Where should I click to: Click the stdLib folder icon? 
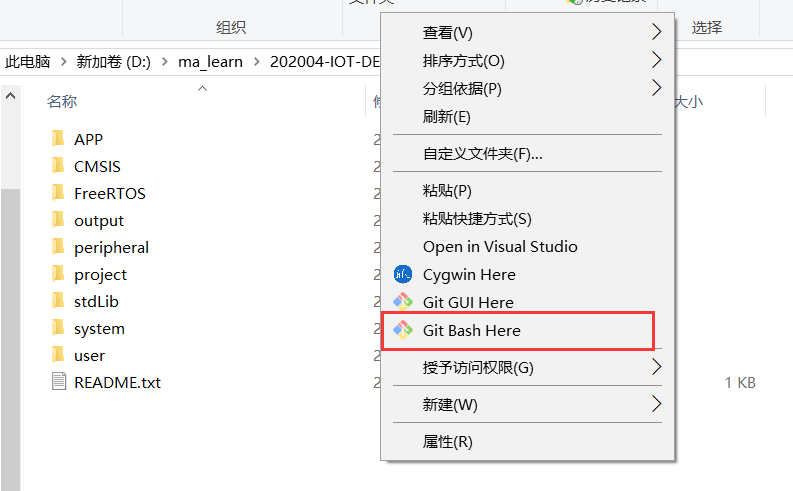pyautogui.click(x=58, y=301)
